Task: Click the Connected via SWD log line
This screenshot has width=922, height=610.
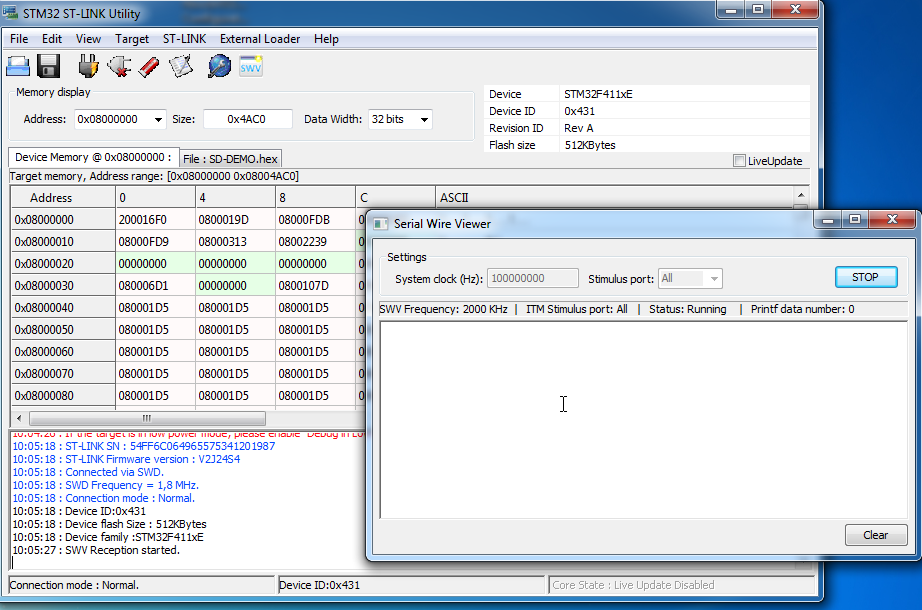Action: 88,472
